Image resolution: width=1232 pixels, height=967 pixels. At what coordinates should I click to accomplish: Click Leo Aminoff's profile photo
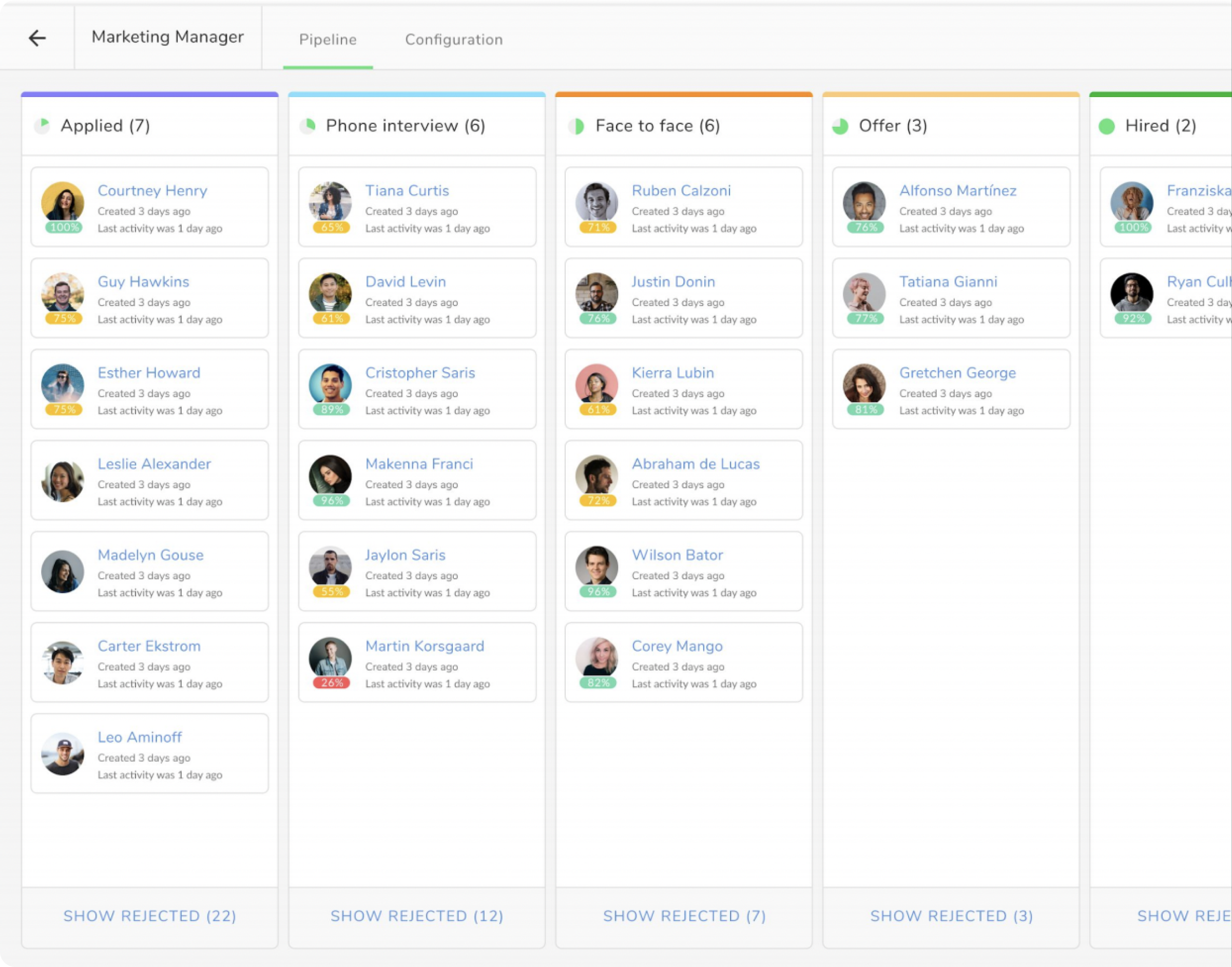(63, 753)
